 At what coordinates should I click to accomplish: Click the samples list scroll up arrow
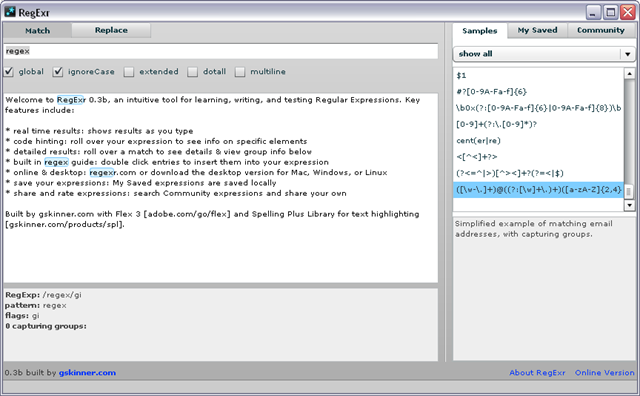tap(629, 74)
